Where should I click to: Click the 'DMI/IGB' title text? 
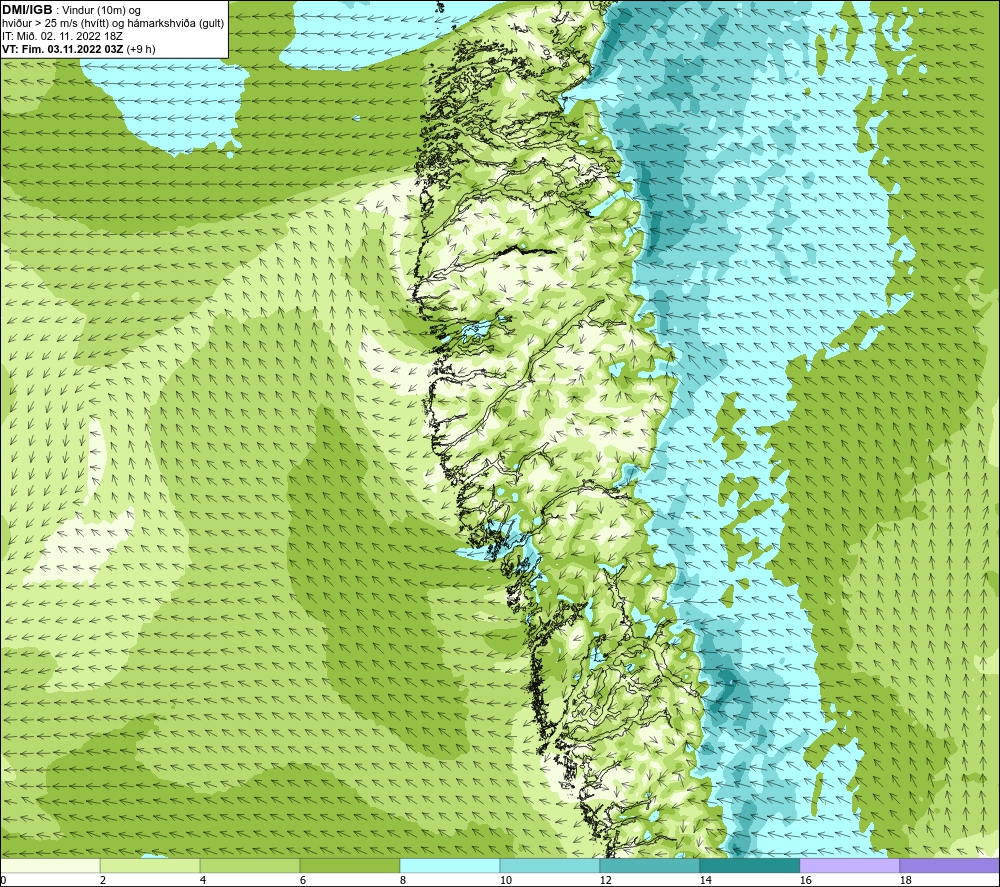[27, 10]
